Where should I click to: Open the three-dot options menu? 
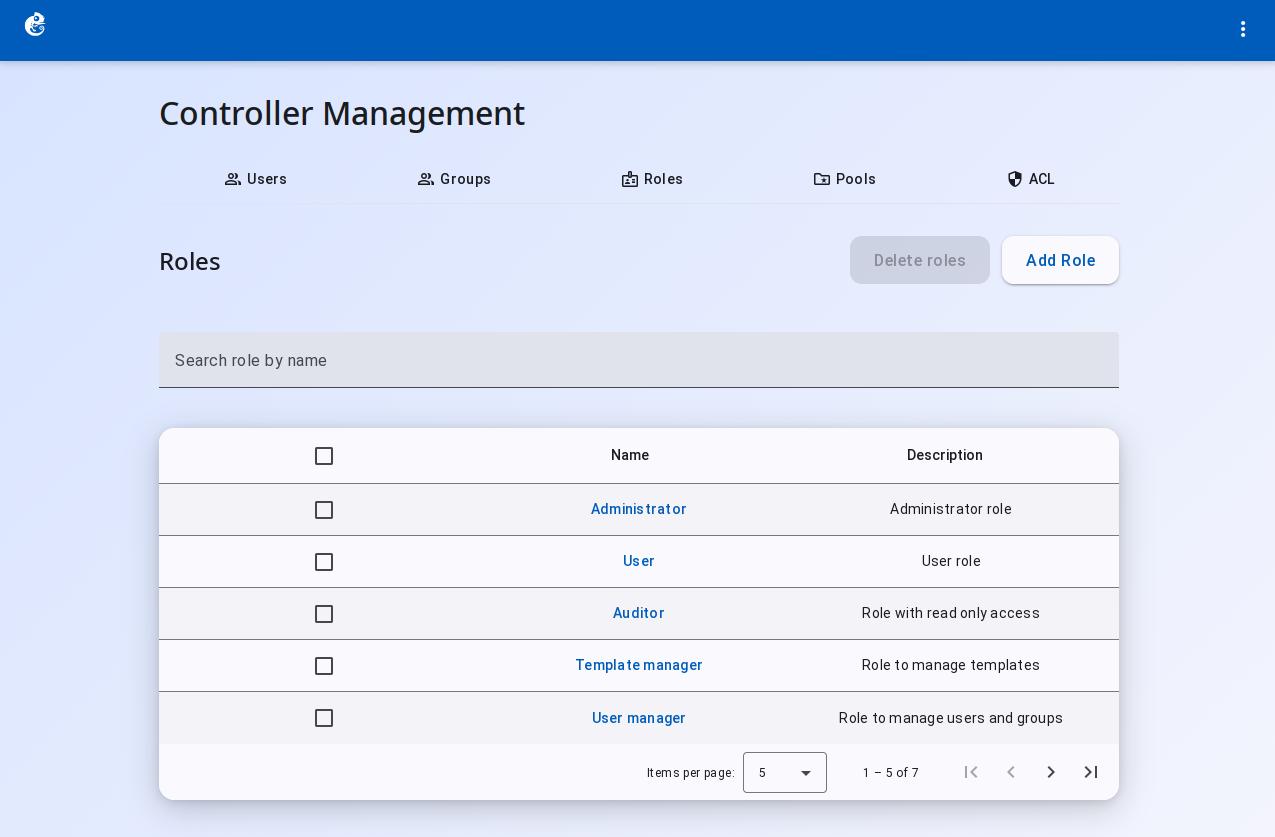click(x=1243, y=30)
